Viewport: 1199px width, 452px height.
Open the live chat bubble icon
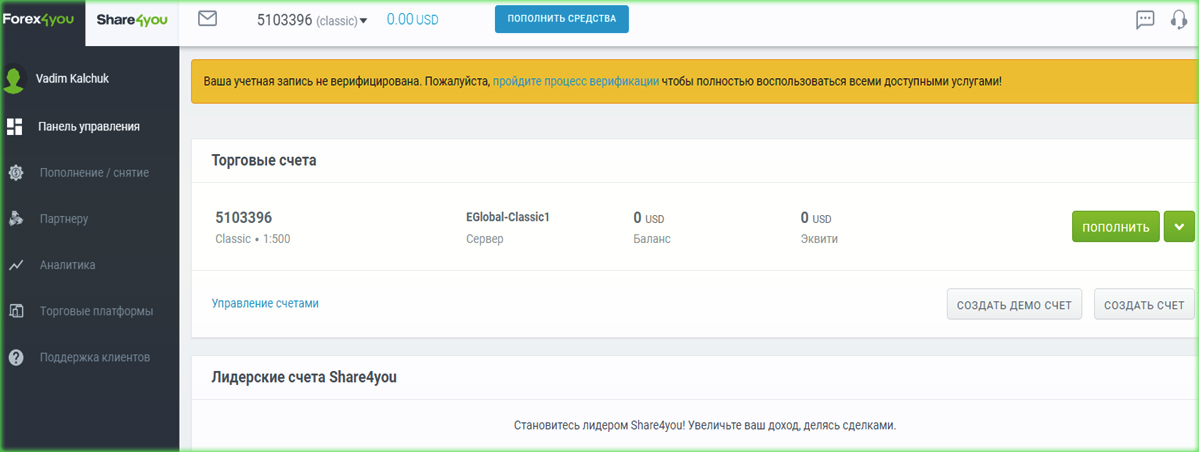tap(1145, 20)
